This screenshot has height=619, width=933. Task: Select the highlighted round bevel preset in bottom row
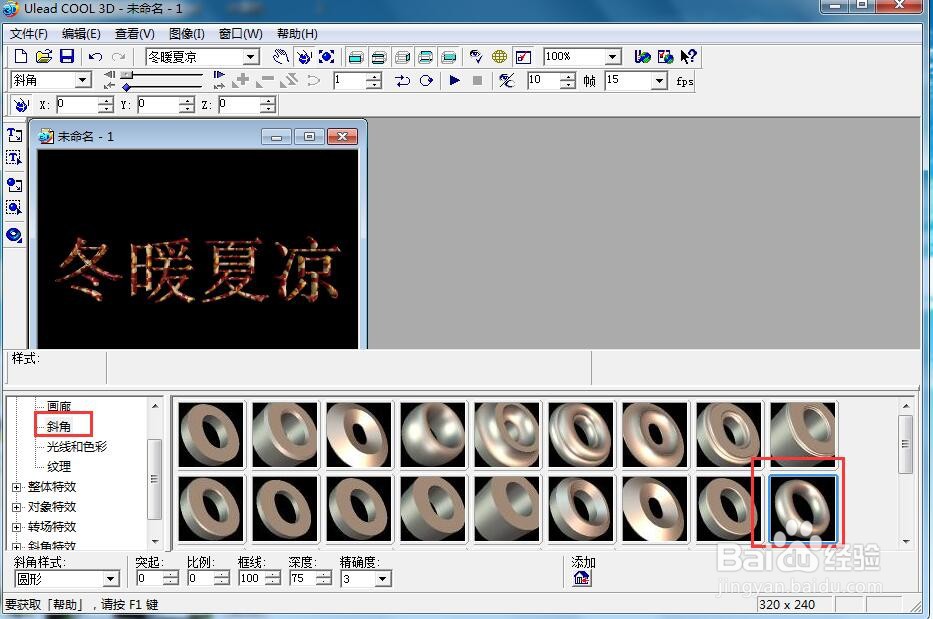tap(803, 508)
